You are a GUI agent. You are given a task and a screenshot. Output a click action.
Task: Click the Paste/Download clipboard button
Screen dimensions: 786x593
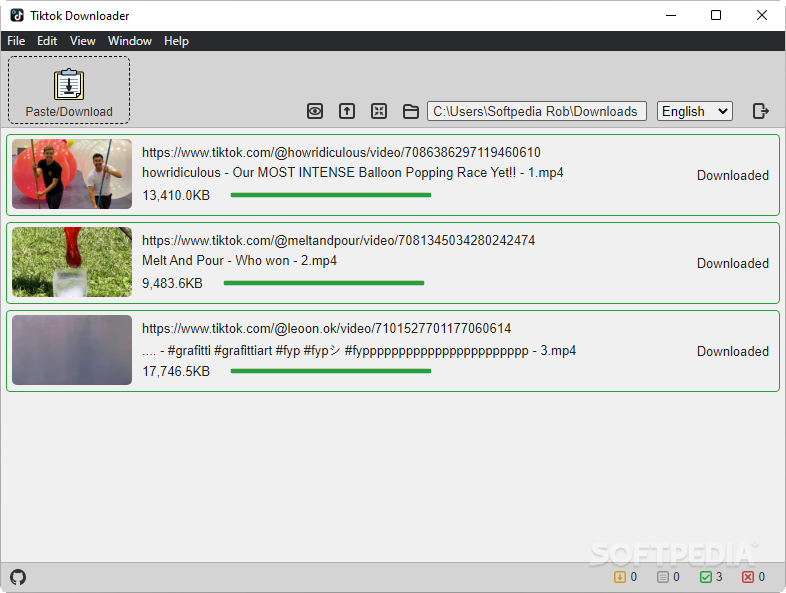click(69, 90)
